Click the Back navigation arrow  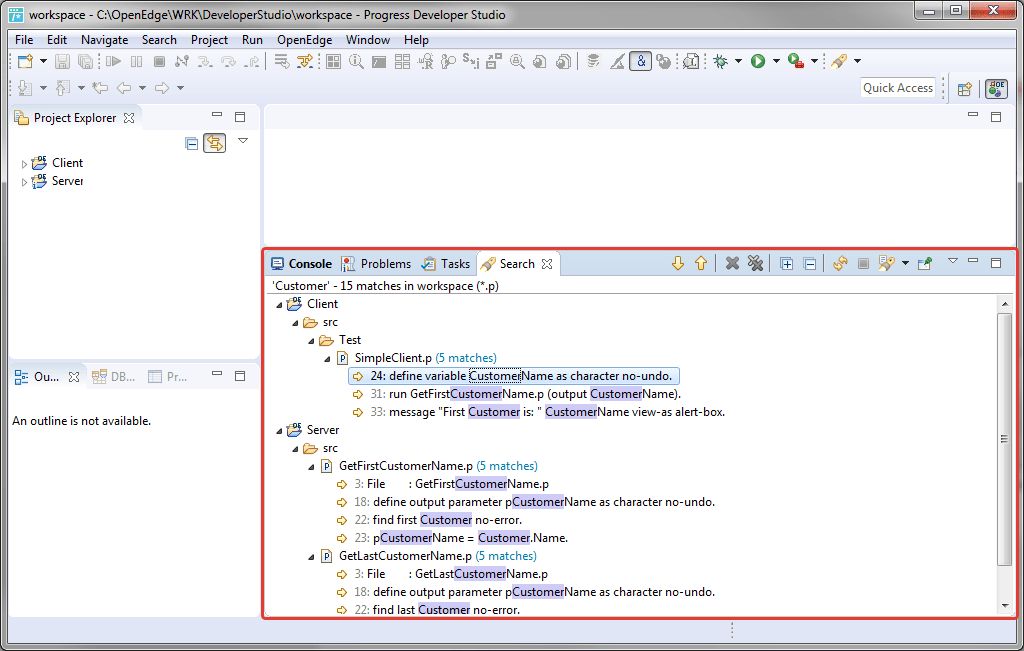pyautogui.click(x=123, y=88)
